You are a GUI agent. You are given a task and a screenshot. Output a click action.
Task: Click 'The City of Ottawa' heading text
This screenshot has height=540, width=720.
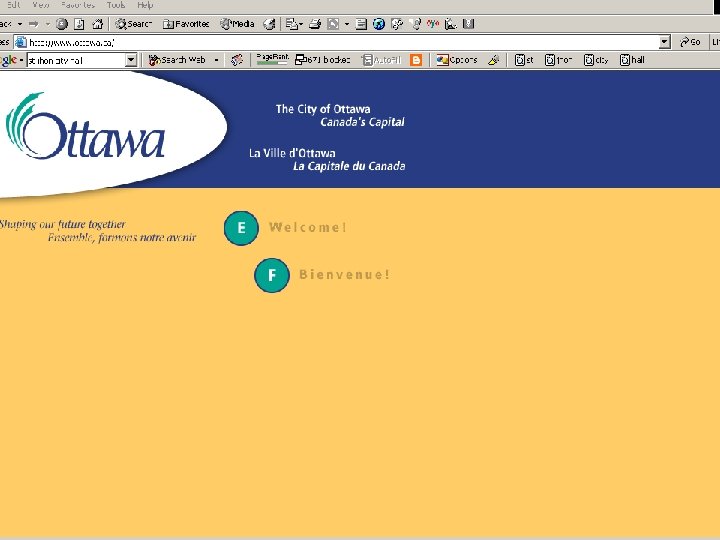coord(323,109)
